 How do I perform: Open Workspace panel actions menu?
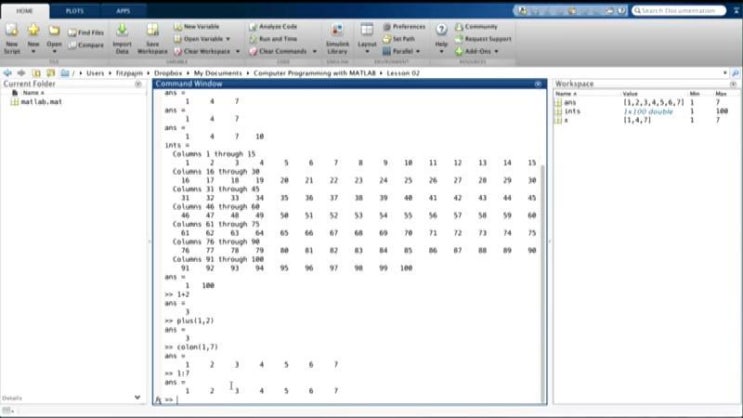click(x=734, y=84)
